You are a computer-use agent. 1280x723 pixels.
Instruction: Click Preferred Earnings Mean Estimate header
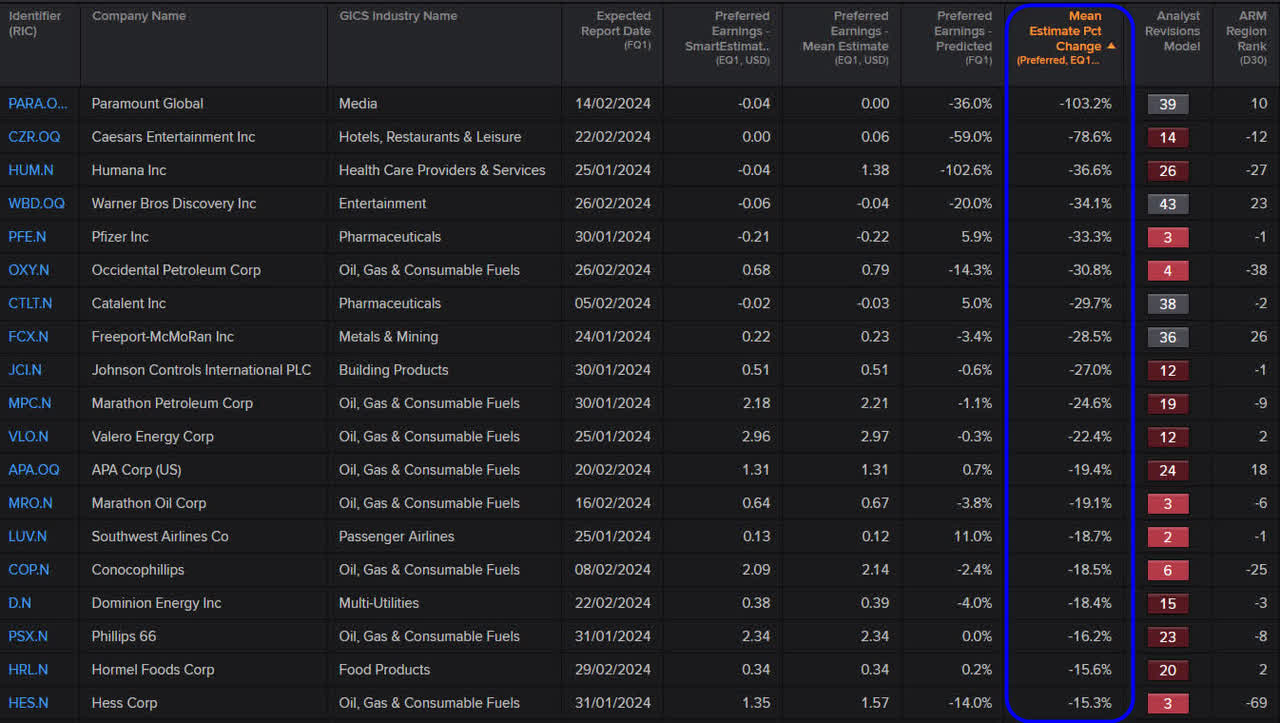coord(846,38)
